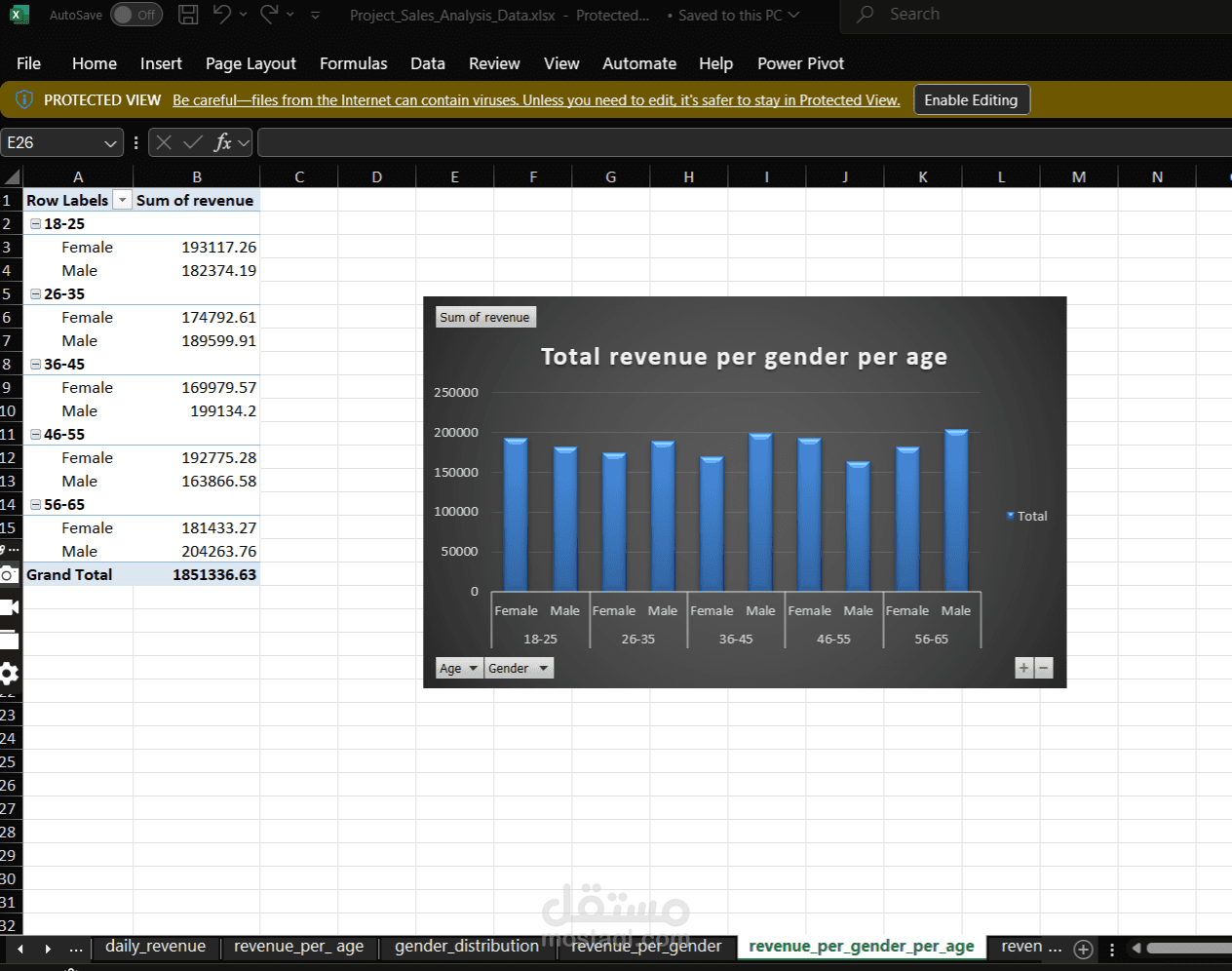The width and height of the screenshot is (1232, 971).
Task: Open the Page Layout tab
Action: point(250,63)
